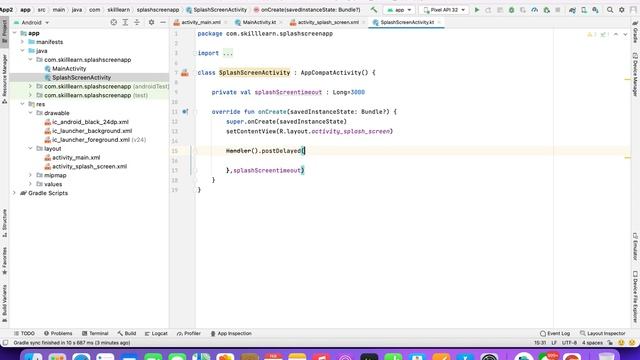The image size is (640, 360).
Task: Expand the androidTest package
Action: click(30, 86)
